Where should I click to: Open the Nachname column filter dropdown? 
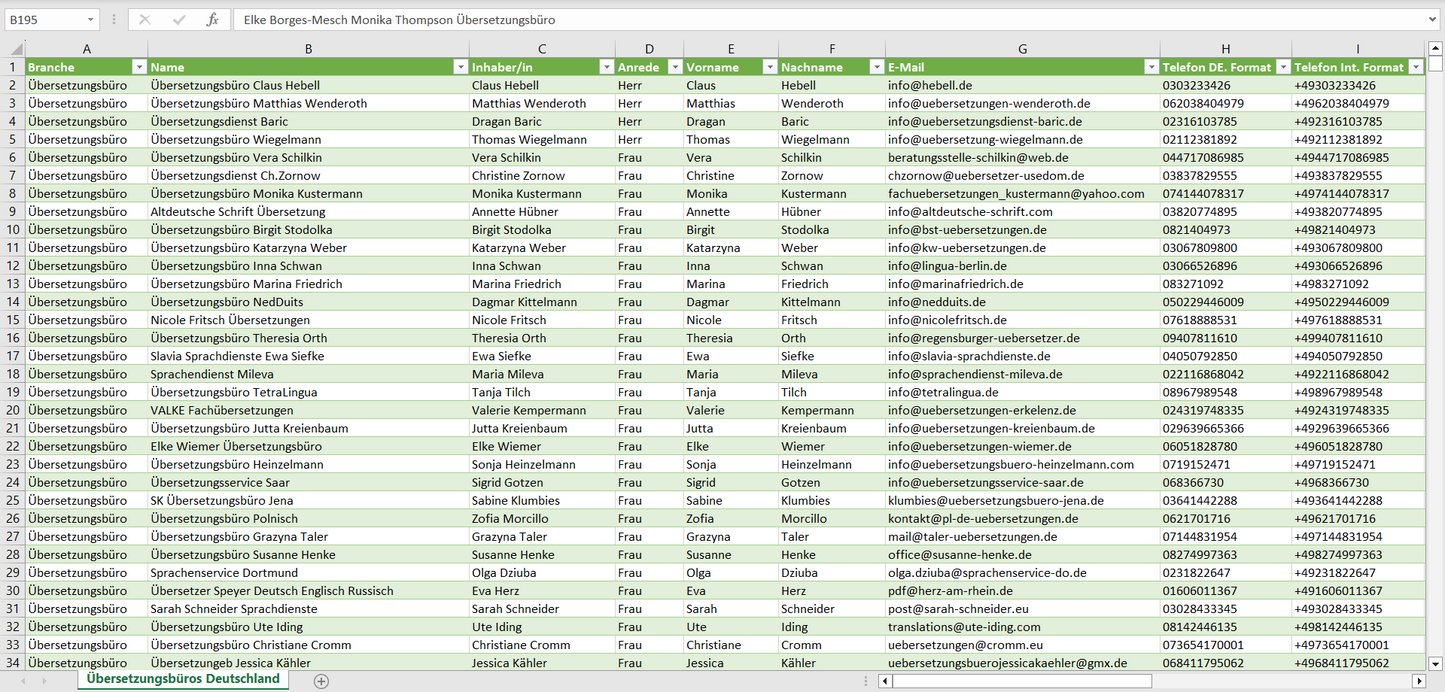click(874, 67)
